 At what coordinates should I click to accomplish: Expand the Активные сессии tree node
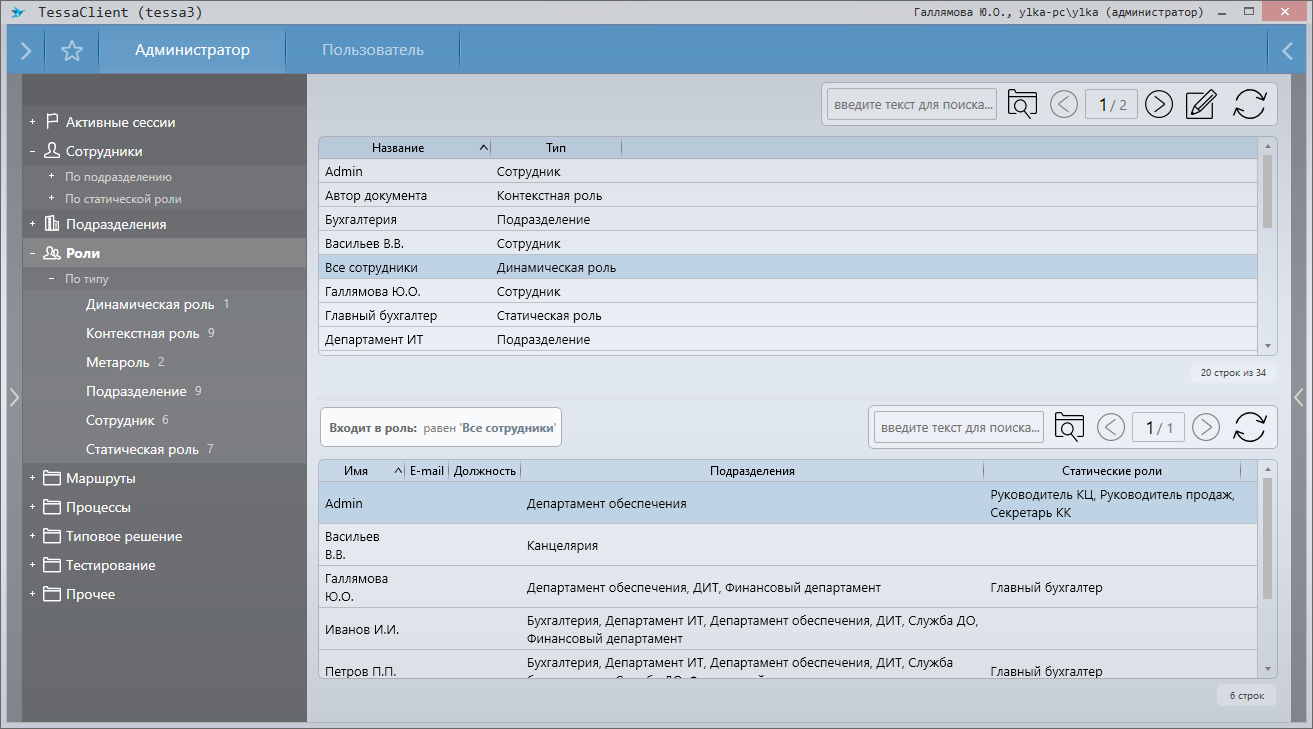(32, 122)
